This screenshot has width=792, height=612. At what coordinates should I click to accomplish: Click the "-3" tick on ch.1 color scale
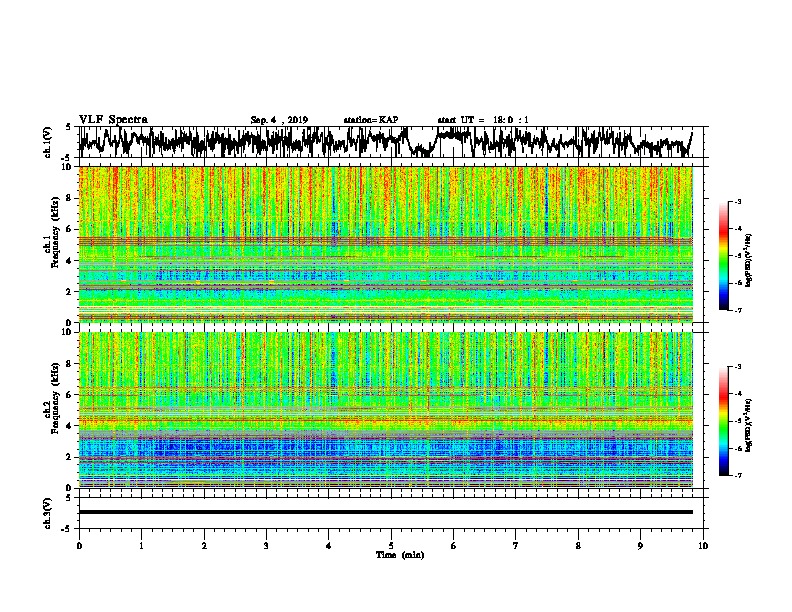[x=737, y=201]
